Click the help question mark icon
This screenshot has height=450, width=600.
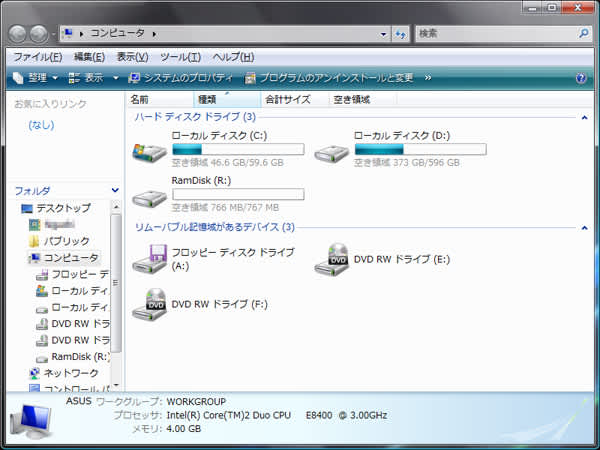[x=581, y=78]
